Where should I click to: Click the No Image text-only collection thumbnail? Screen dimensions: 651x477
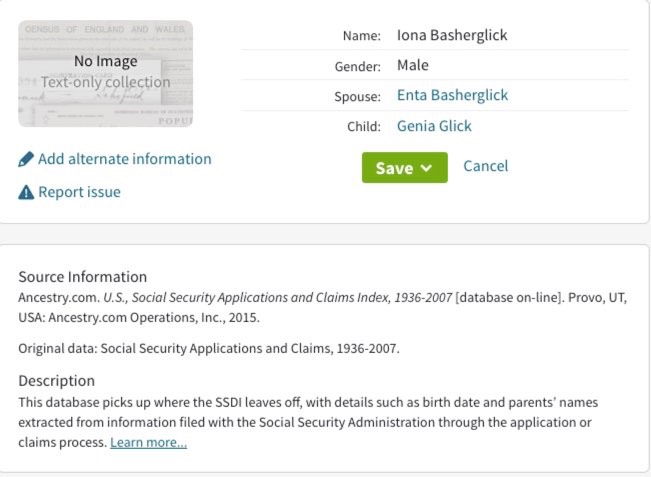pyautogui.click(x=105, y=73)
